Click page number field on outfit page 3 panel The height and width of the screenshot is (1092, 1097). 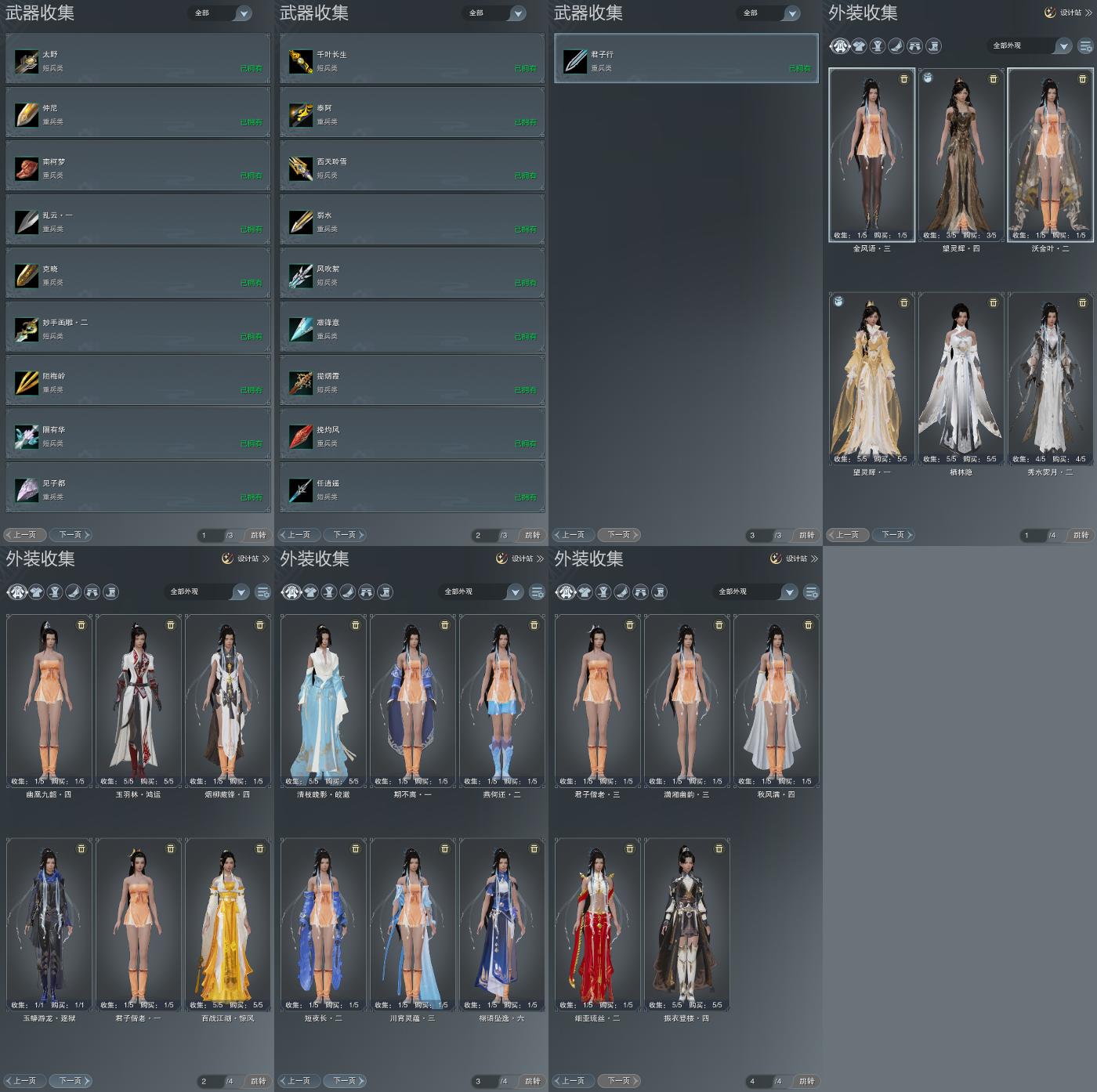484,1082
